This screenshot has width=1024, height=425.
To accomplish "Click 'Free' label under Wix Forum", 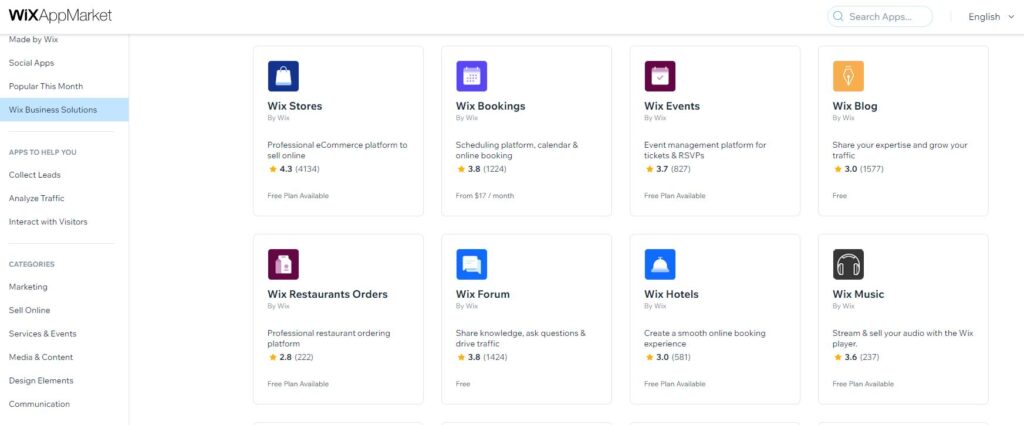I will [x=463, y=384].
